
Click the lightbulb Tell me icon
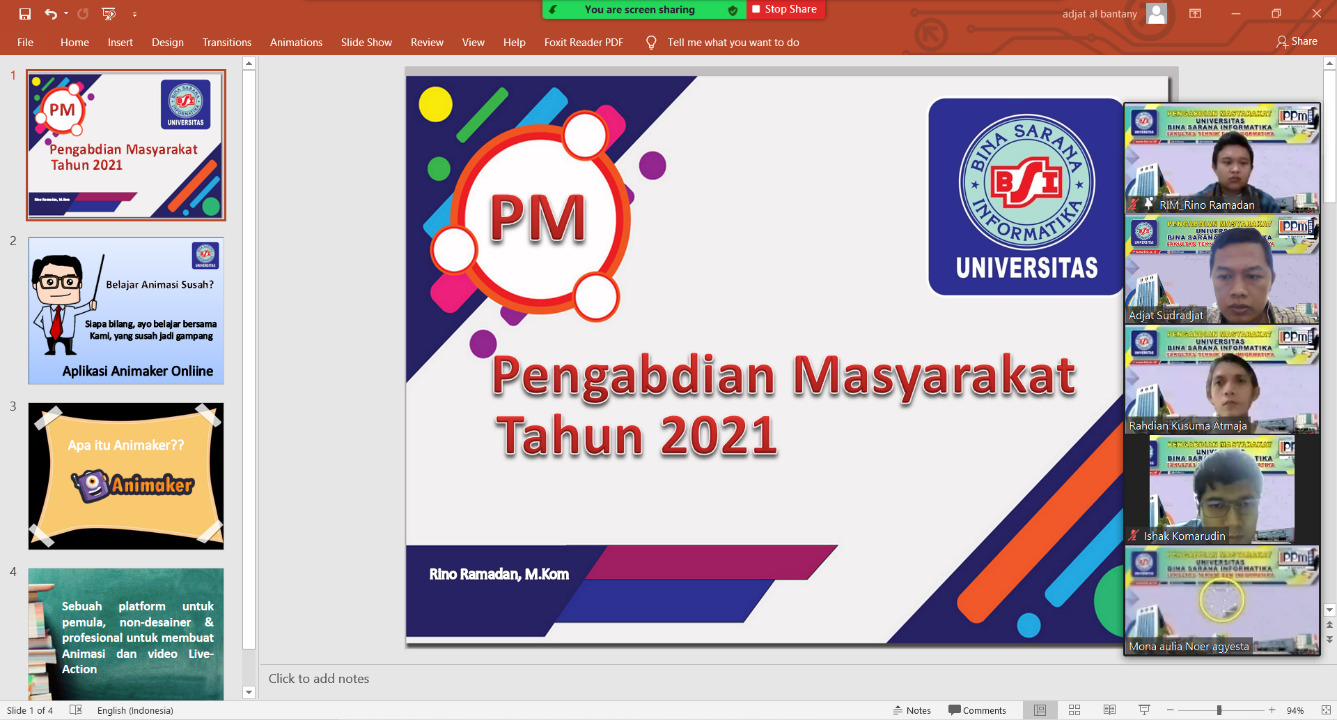pos(651,42)
